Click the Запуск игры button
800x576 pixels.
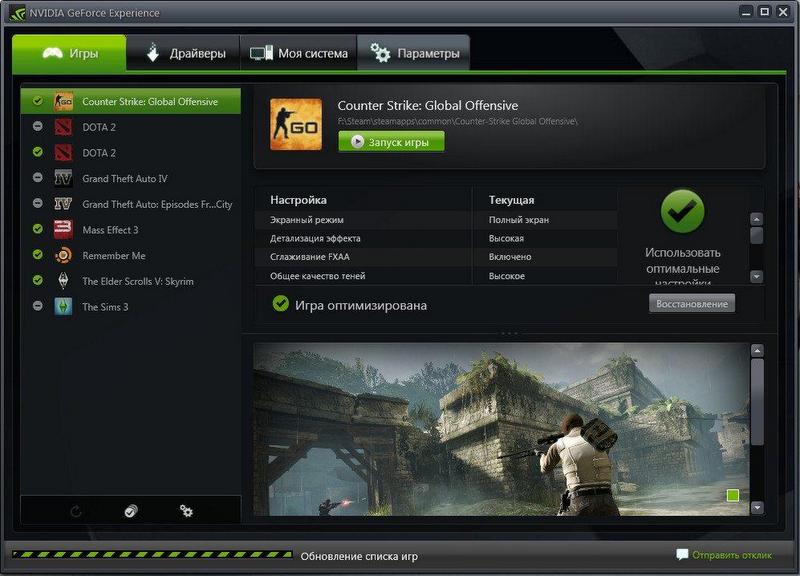pos(391,142)
